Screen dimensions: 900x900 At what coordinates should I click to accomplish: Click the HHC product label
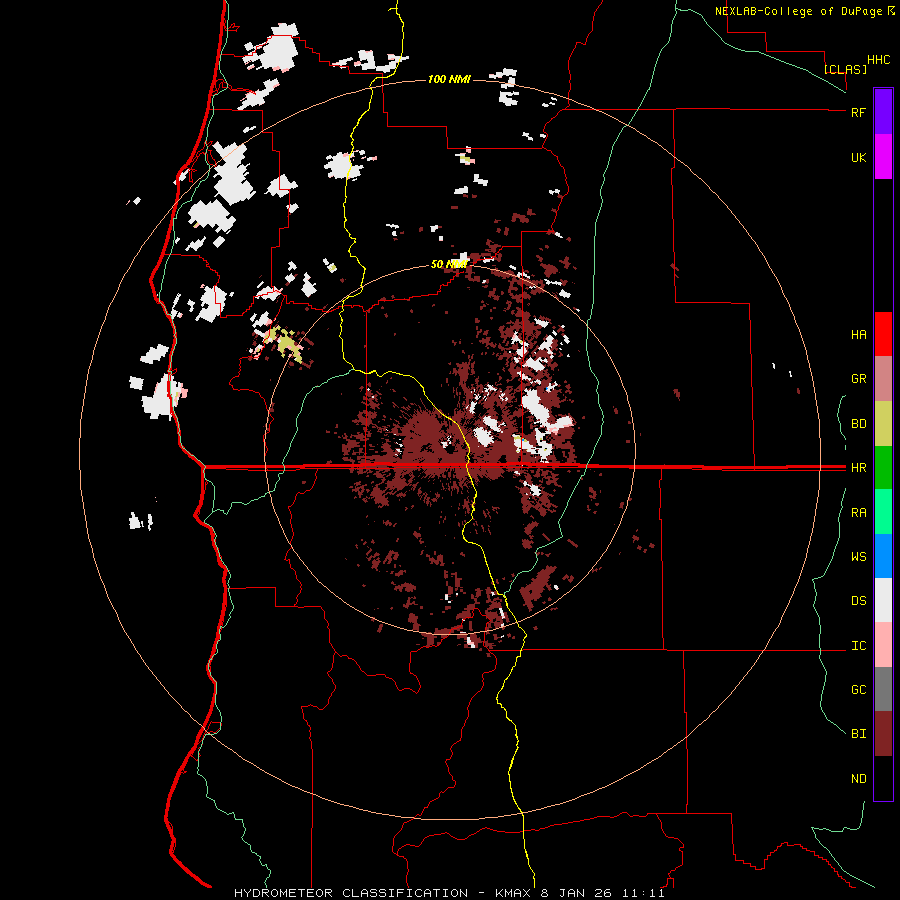coord(878,60)
